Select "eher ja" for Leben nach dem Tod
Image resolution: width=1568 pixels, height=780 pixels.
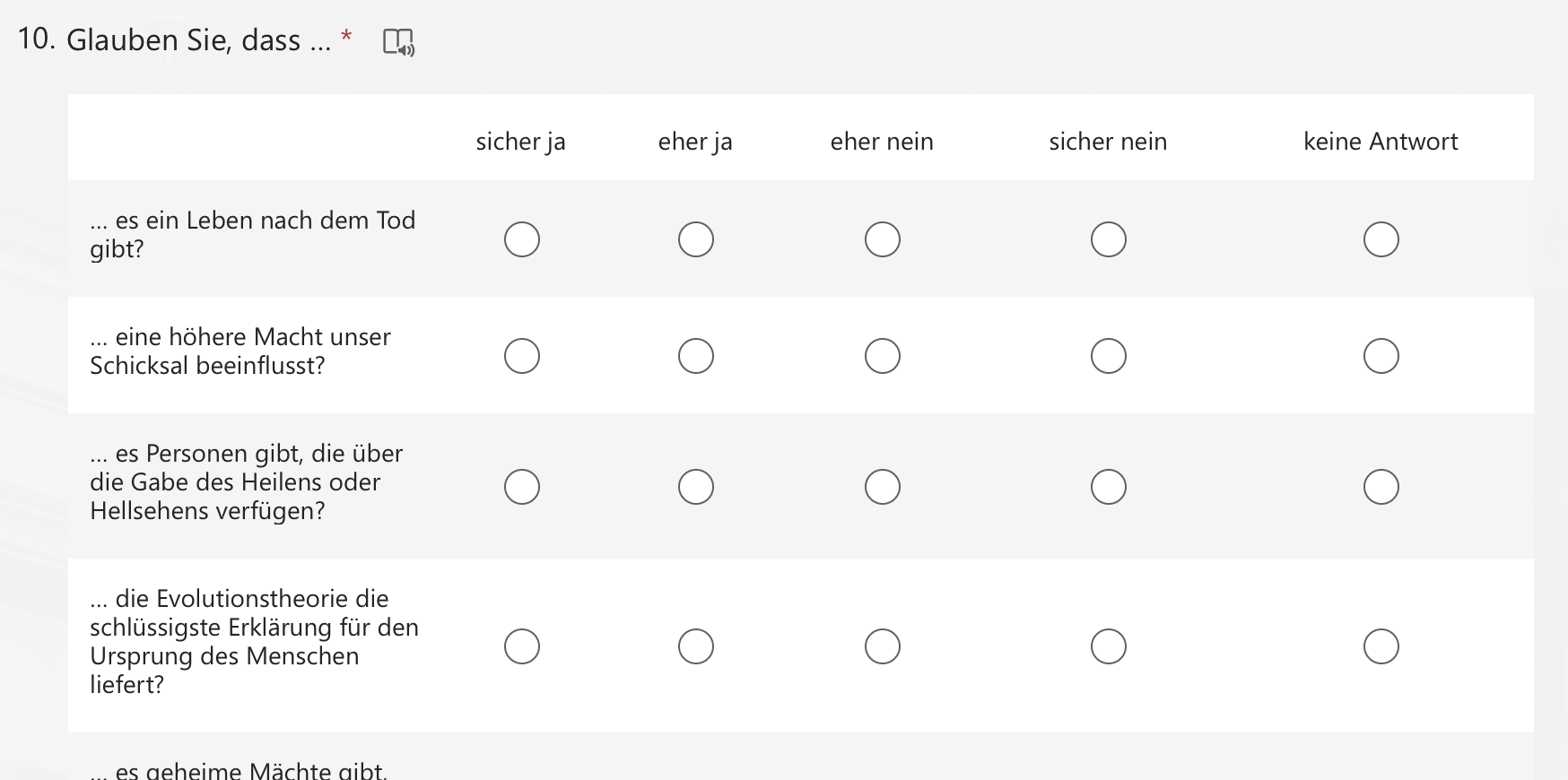696,239
